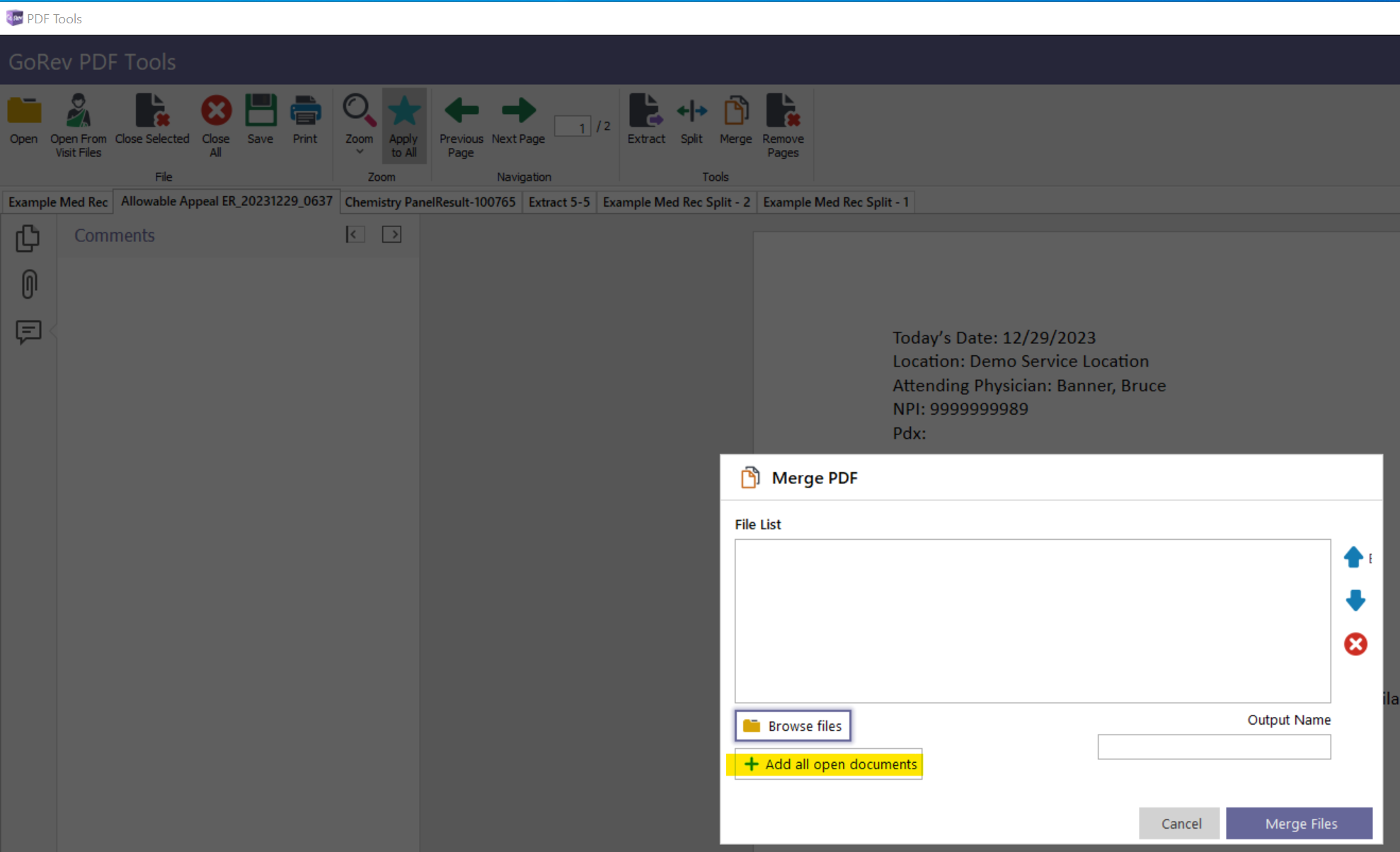1400x852 pixels.
Task: Open the Zoom magnifier dropdown
Action: (x=359, y=125)
